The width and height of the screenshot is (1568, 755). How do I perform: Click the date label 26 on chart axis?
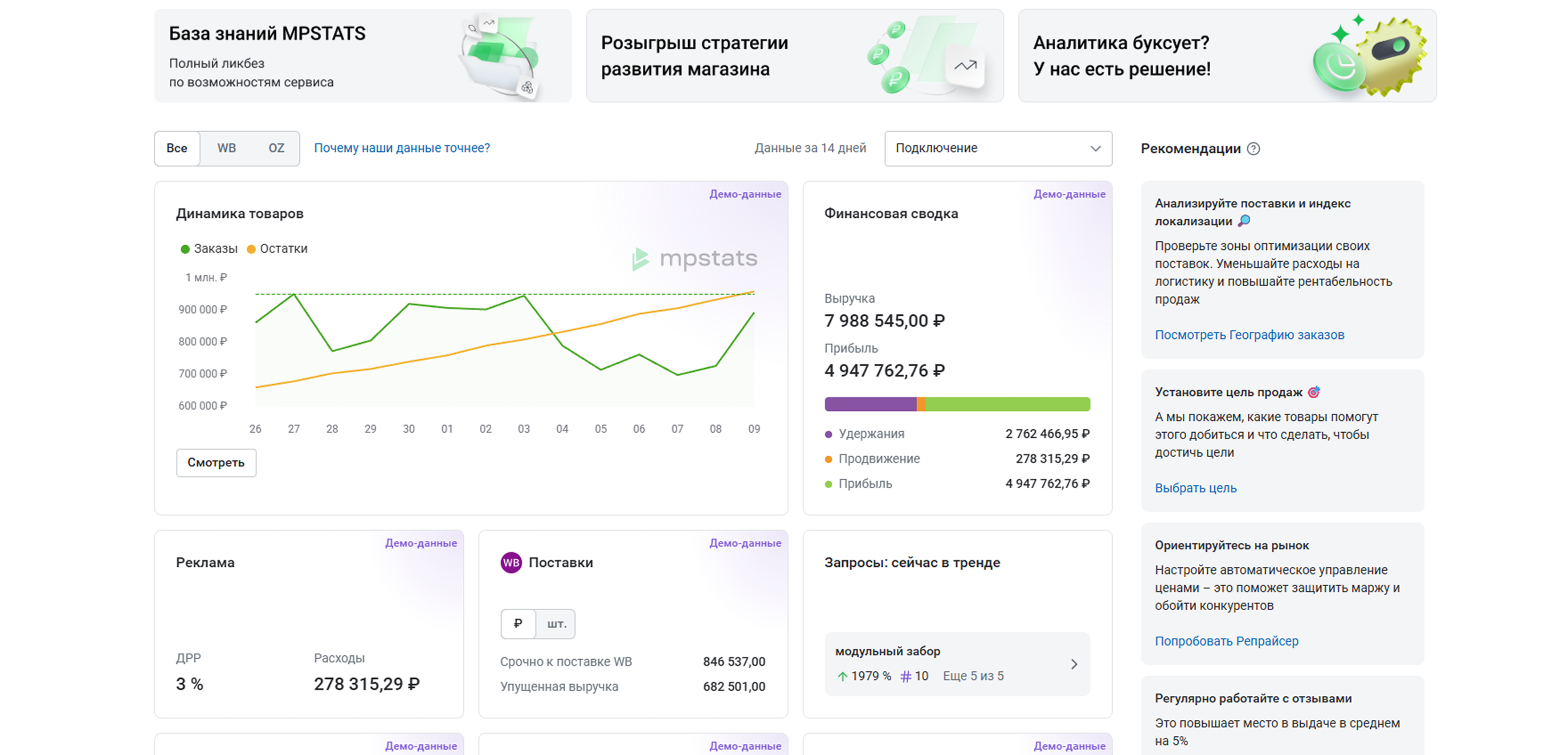pyautogui.click(x=255, y=429)
